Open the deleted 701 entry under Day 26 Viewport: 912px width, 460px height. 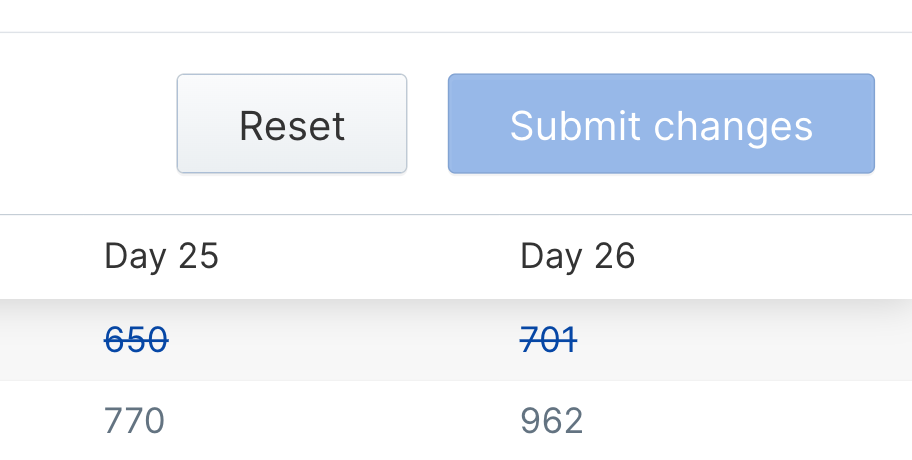(549, 340)
